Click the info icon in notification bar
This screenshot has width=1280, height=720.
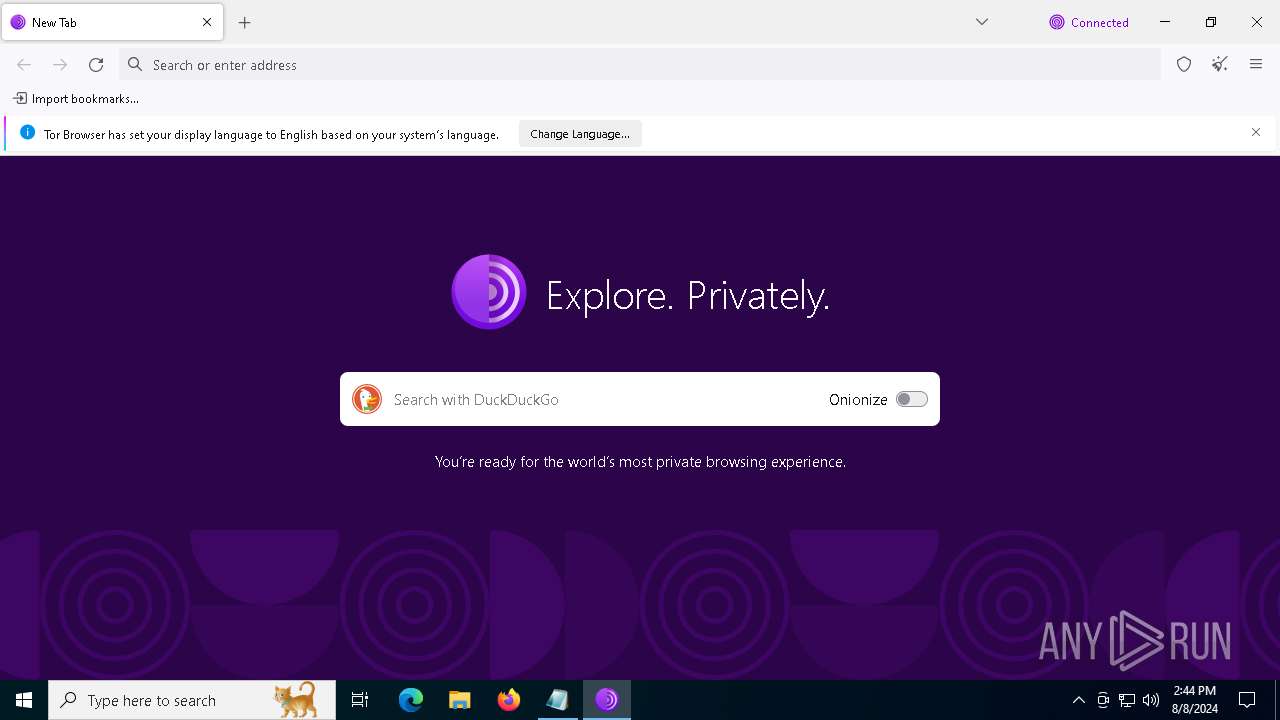[x=27, y=133]
